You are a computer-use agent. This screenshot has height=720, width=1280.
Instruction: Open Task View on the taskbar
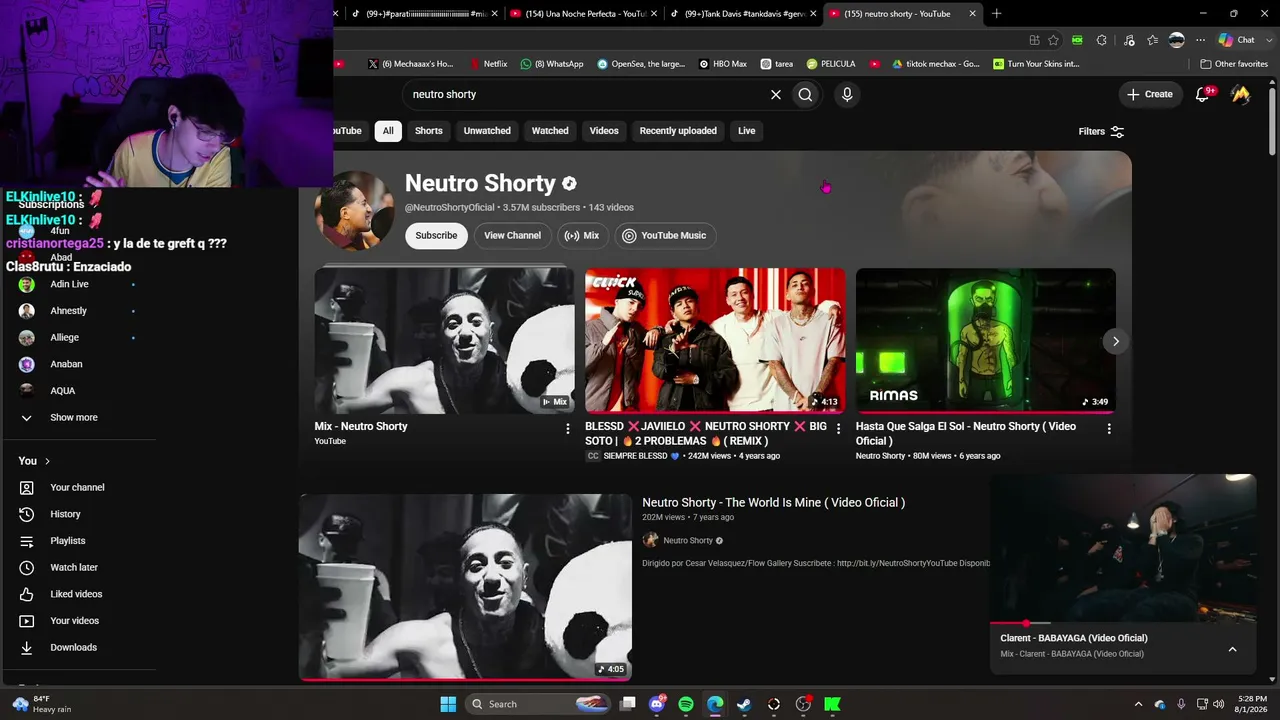point(628,704)
